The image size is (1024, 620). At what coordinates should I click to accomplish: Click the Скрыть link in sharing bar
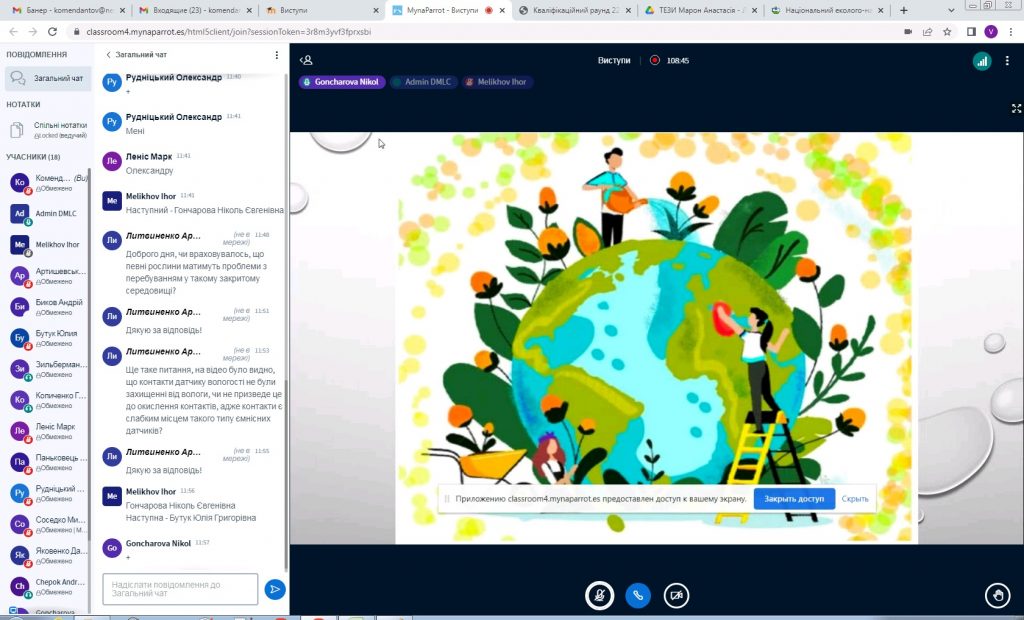tap(855, 498)
